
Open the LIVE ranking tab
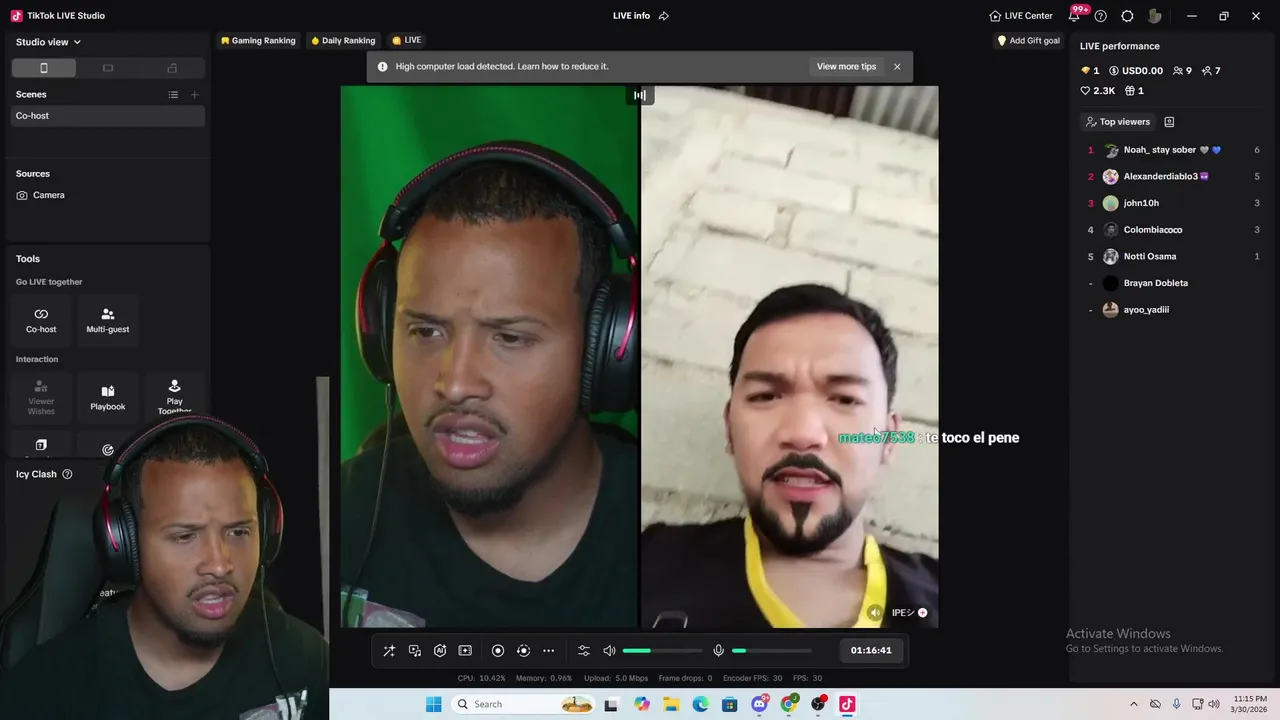[407, 40]
